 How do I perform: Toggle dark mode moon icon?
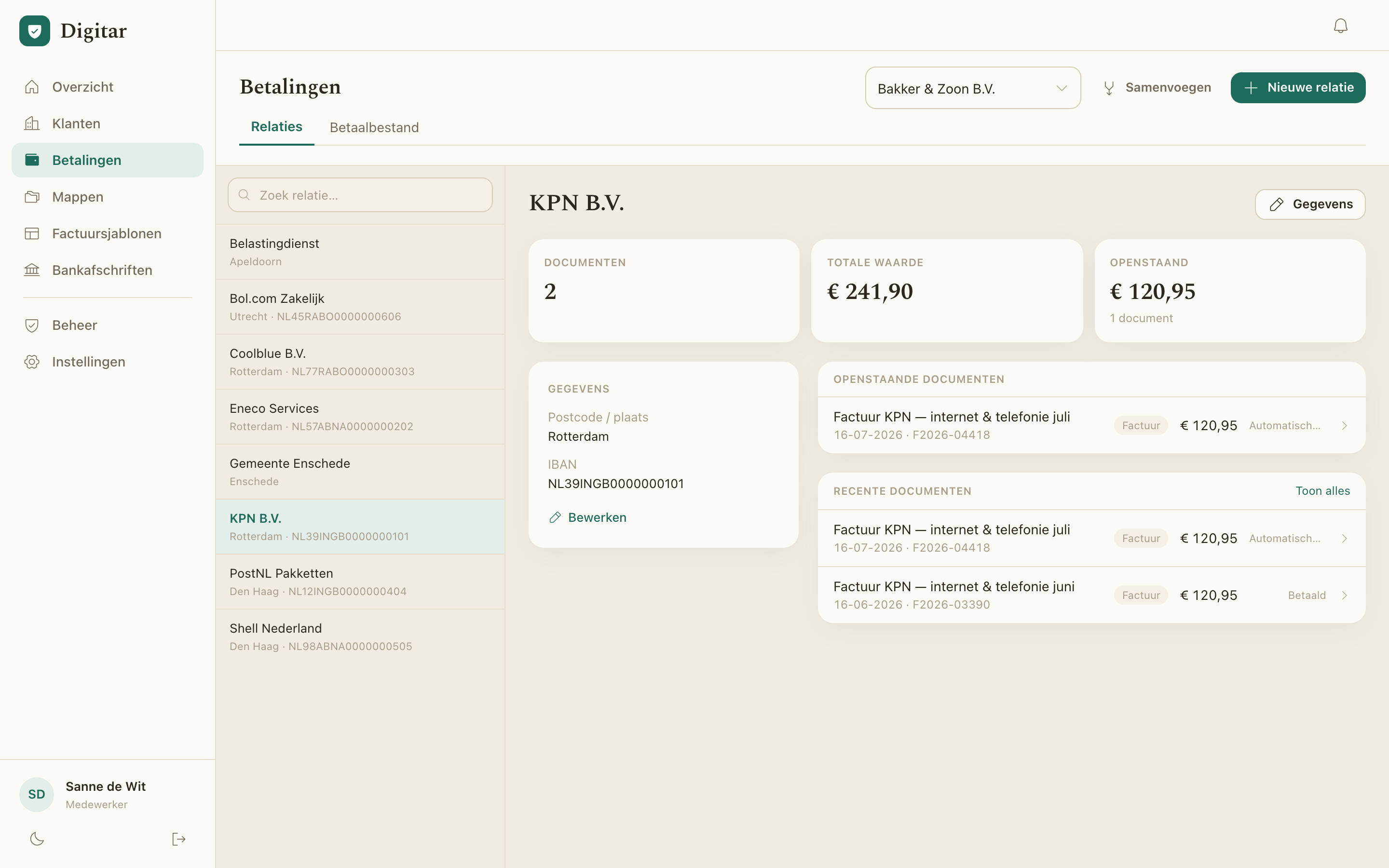coord(37,839)
